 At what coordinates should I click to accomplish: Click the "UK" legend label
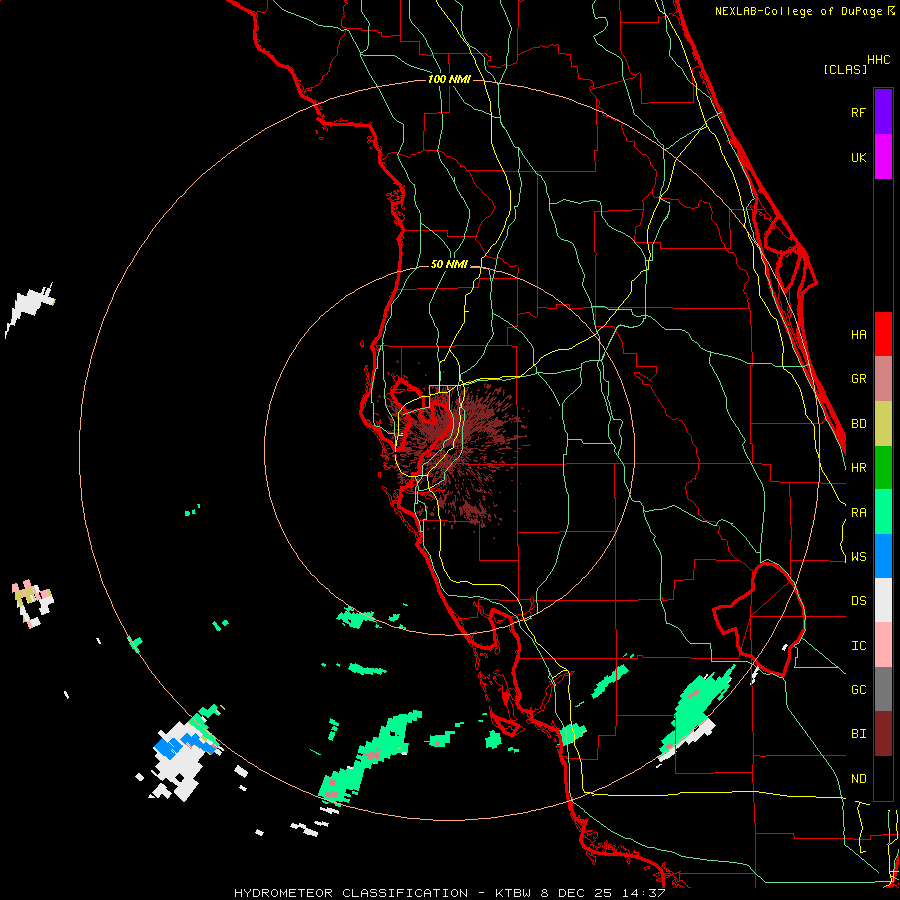(858, 157)
